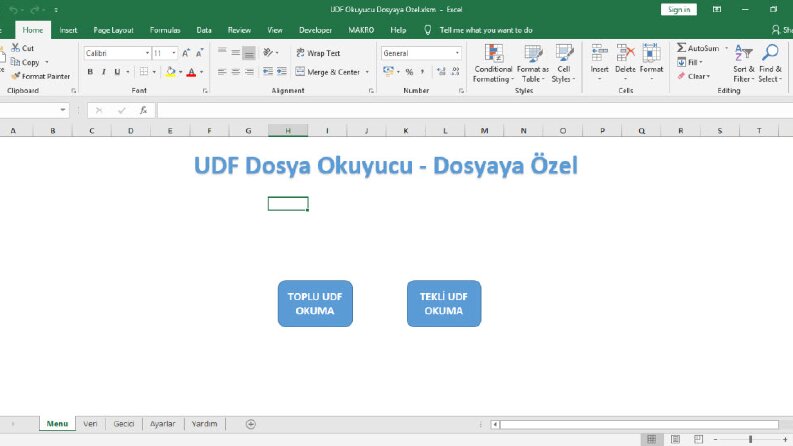Open Find & Select menu
This screenshot has height=446, width=793.
[770, 63]
